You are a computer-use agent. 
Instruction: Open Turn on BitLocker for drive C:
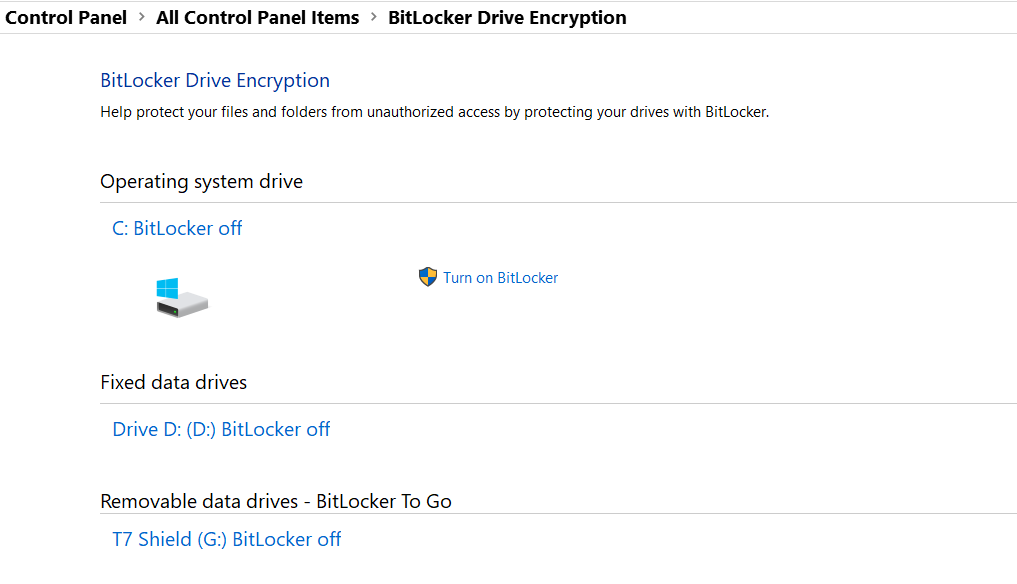coord(500,277)
